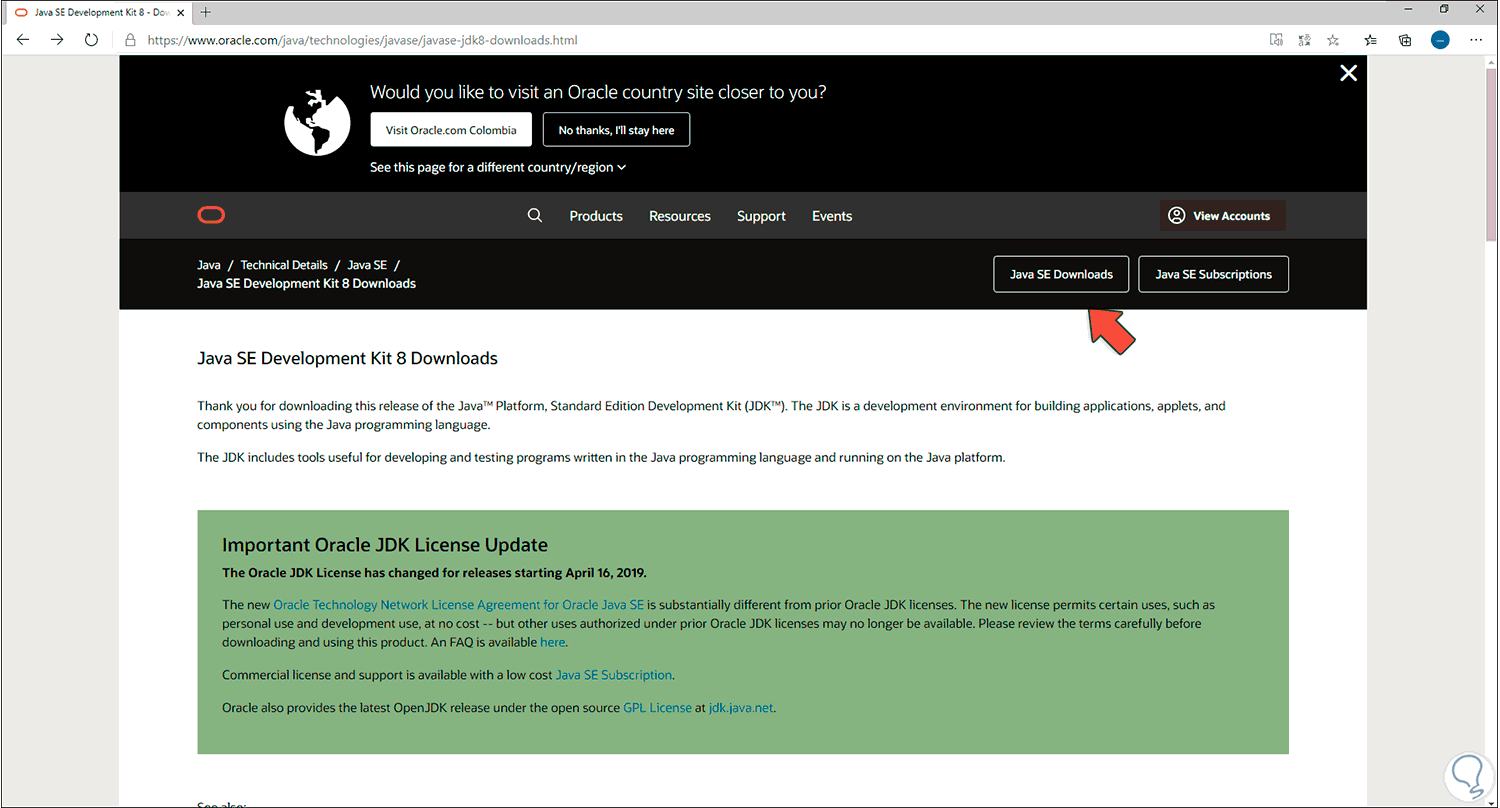
Task: Click the View Accounts user icon
Action: 1176,215
